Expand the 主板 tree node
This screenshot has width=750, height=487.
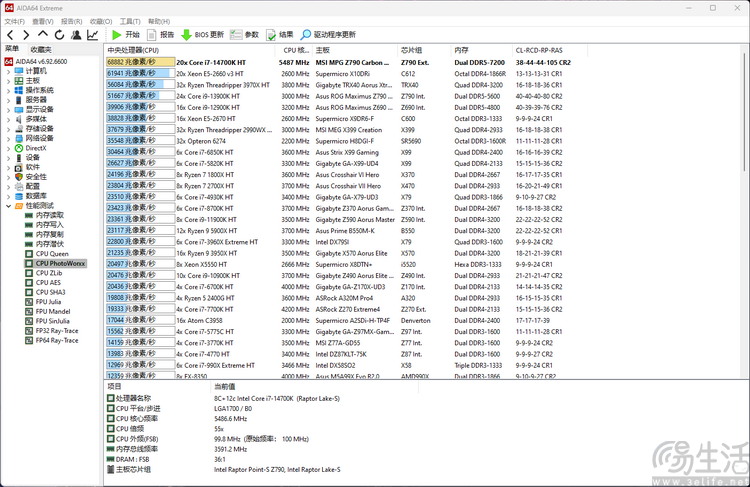pos(8,81)
